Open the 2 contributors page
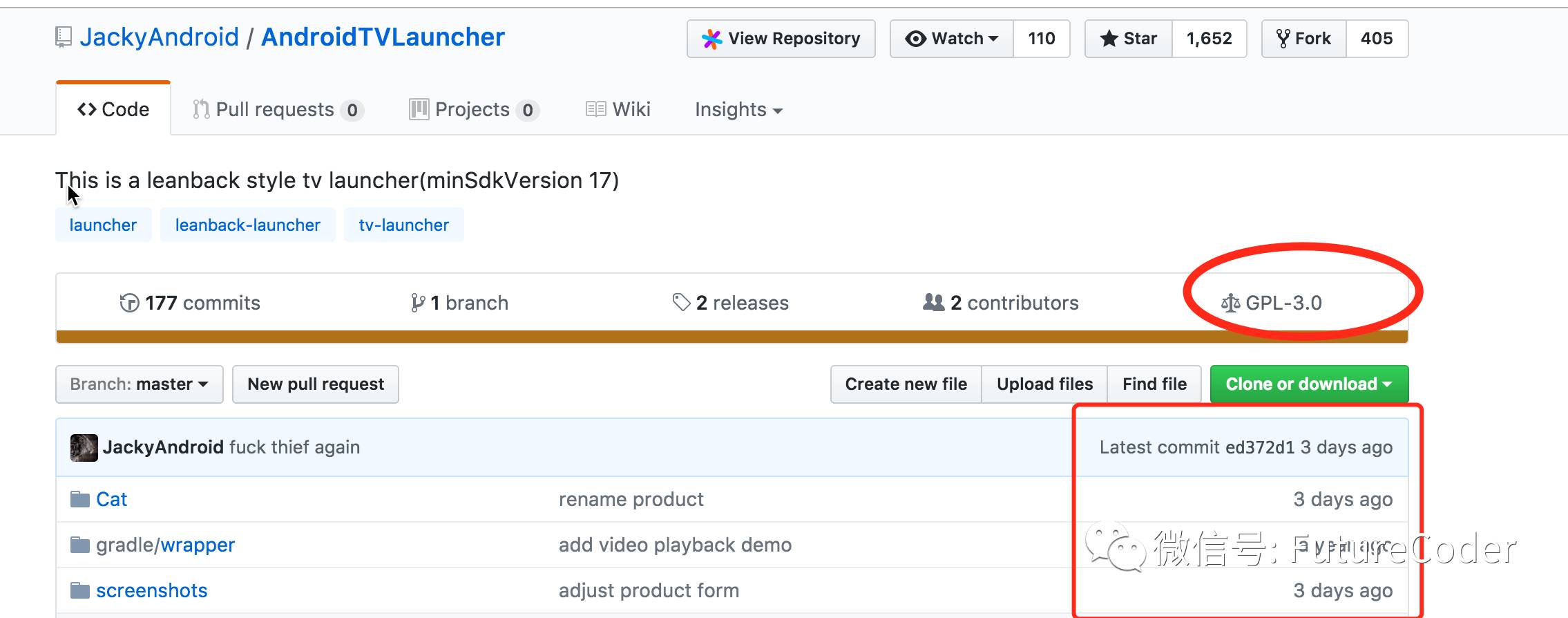 click(1001, 303)
